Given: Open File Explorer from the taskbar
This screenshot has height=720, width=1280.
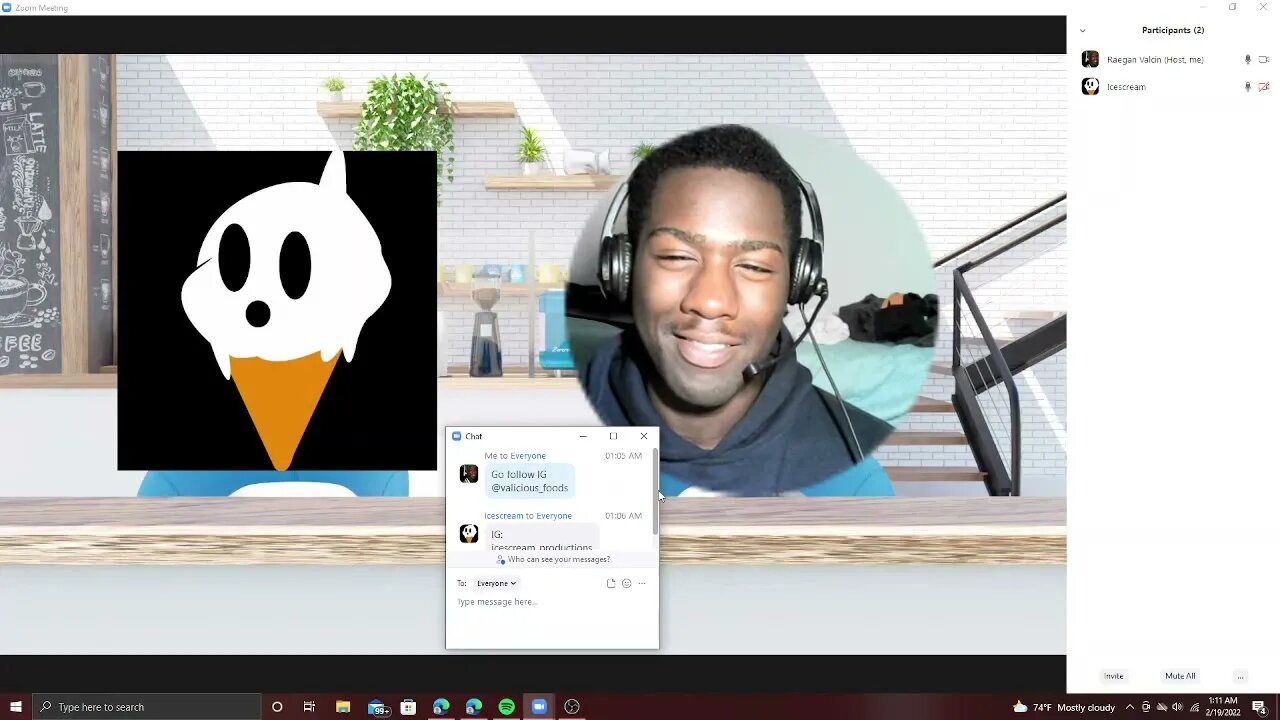Looking at the screenshot, I should click(342, 707).
